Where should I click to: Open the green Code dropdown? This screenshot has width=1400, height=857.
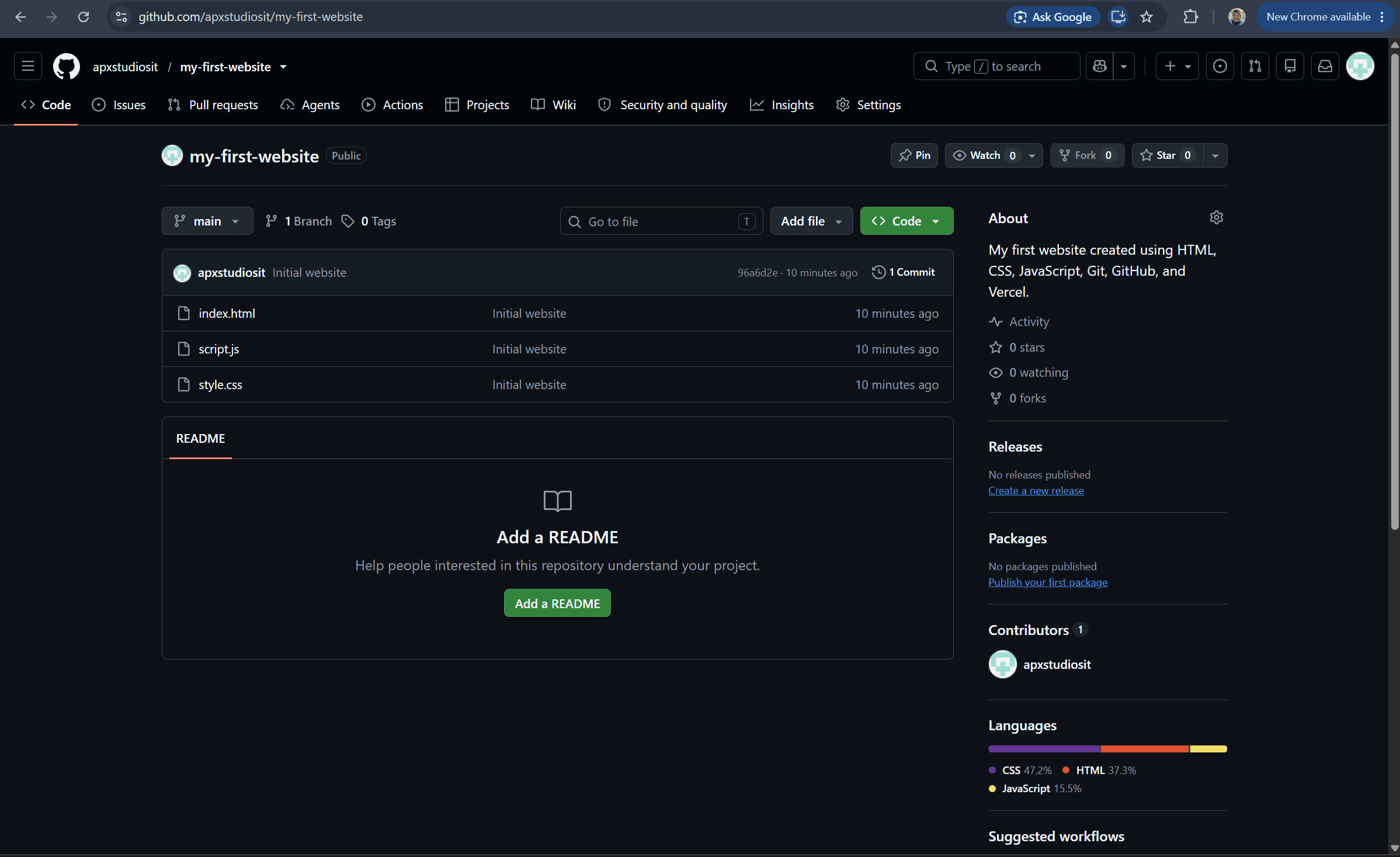(x=906, y=221)
